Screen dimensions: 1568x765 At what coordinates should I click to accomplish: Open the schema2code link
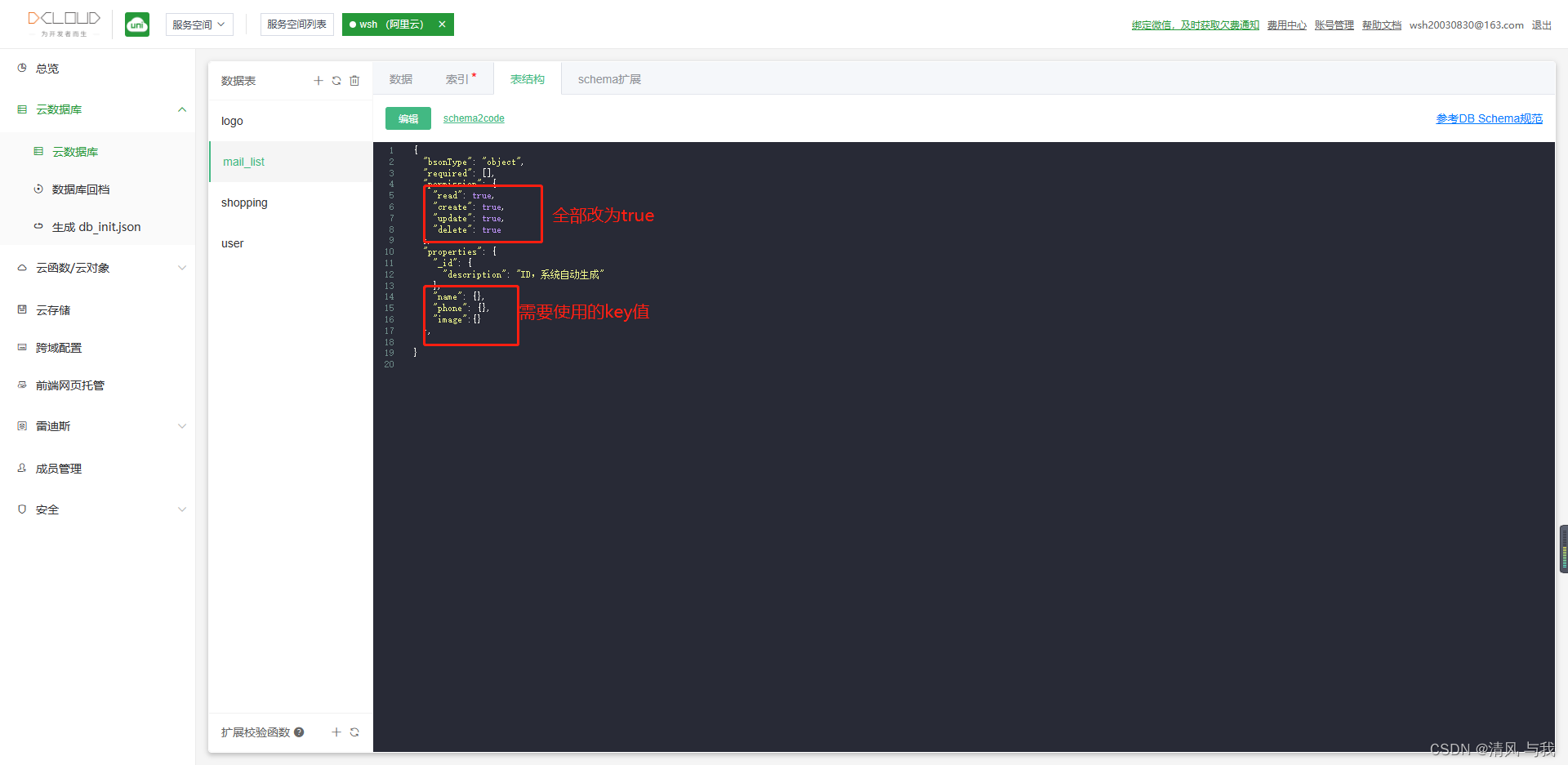coord(474,118)
